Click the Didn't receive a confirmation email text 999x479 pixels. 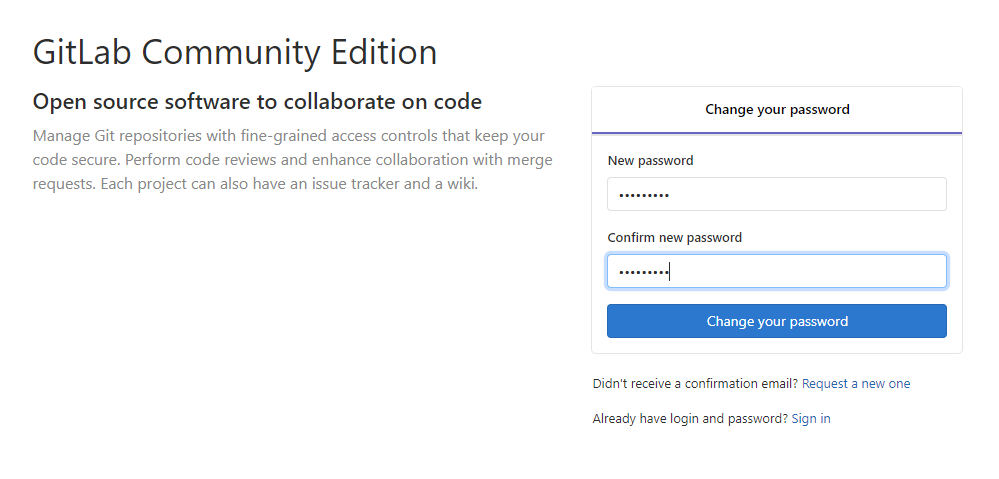point(695,384)
